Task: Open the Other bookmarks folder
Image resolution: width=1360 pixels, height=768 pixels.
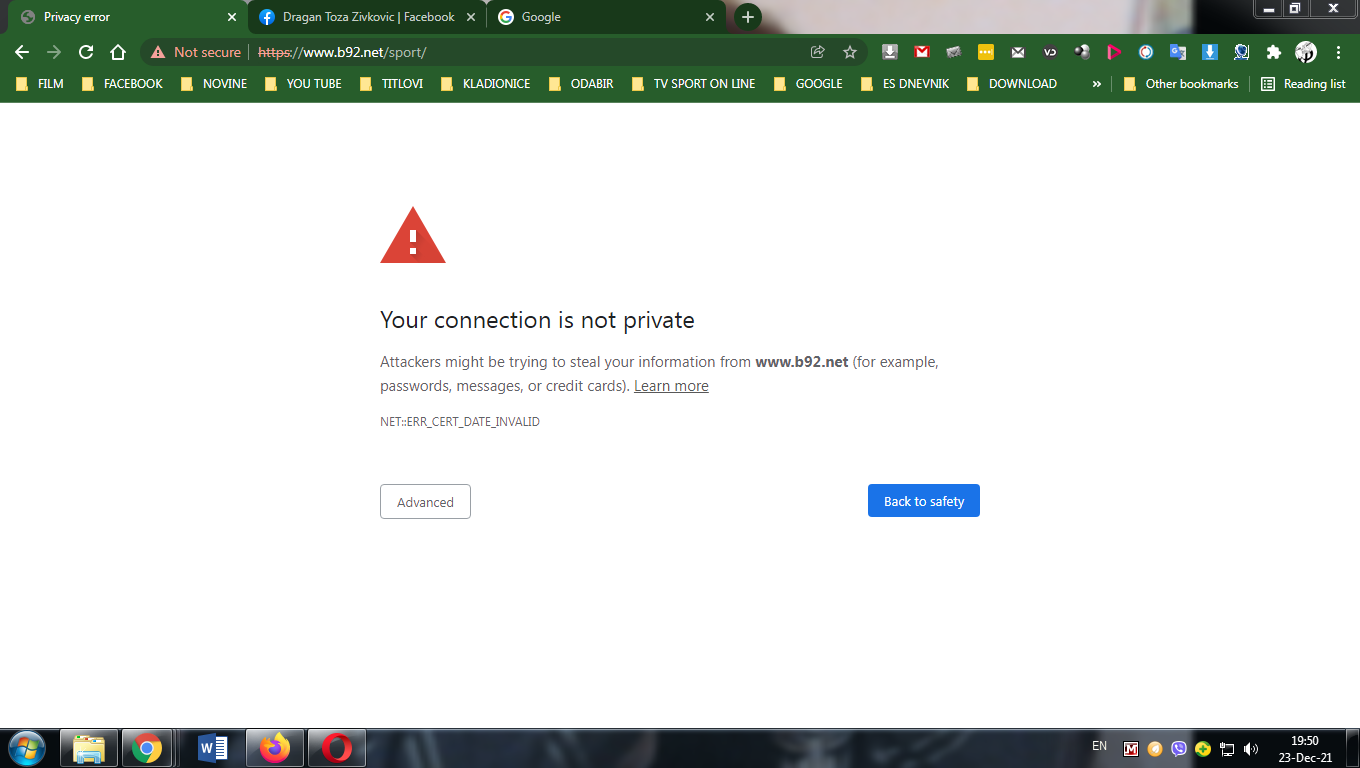Action: (1181, 84)
